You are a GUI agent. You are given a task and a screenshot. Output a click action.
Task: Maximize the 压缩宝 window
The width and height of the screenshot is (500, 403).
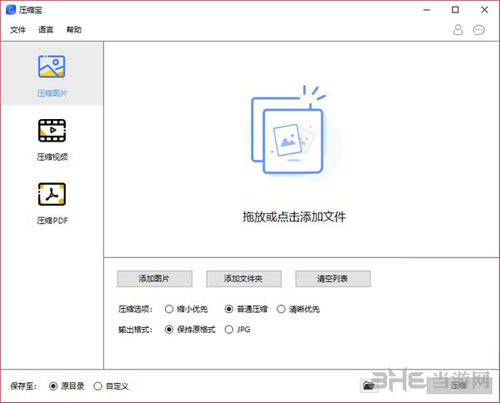tap(455, 10)
